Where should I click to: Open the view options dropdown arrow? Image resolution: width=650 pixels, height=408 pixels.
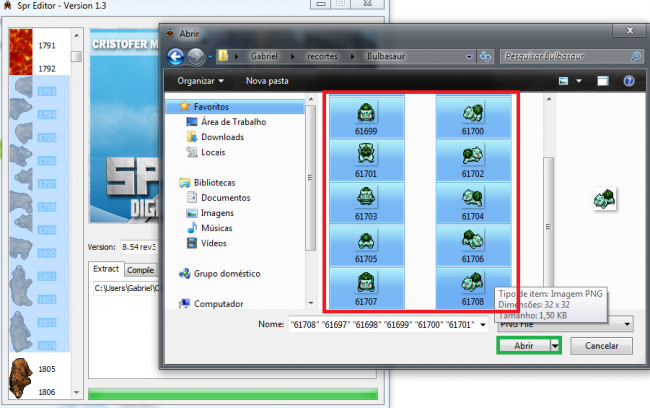coord(579,81)
